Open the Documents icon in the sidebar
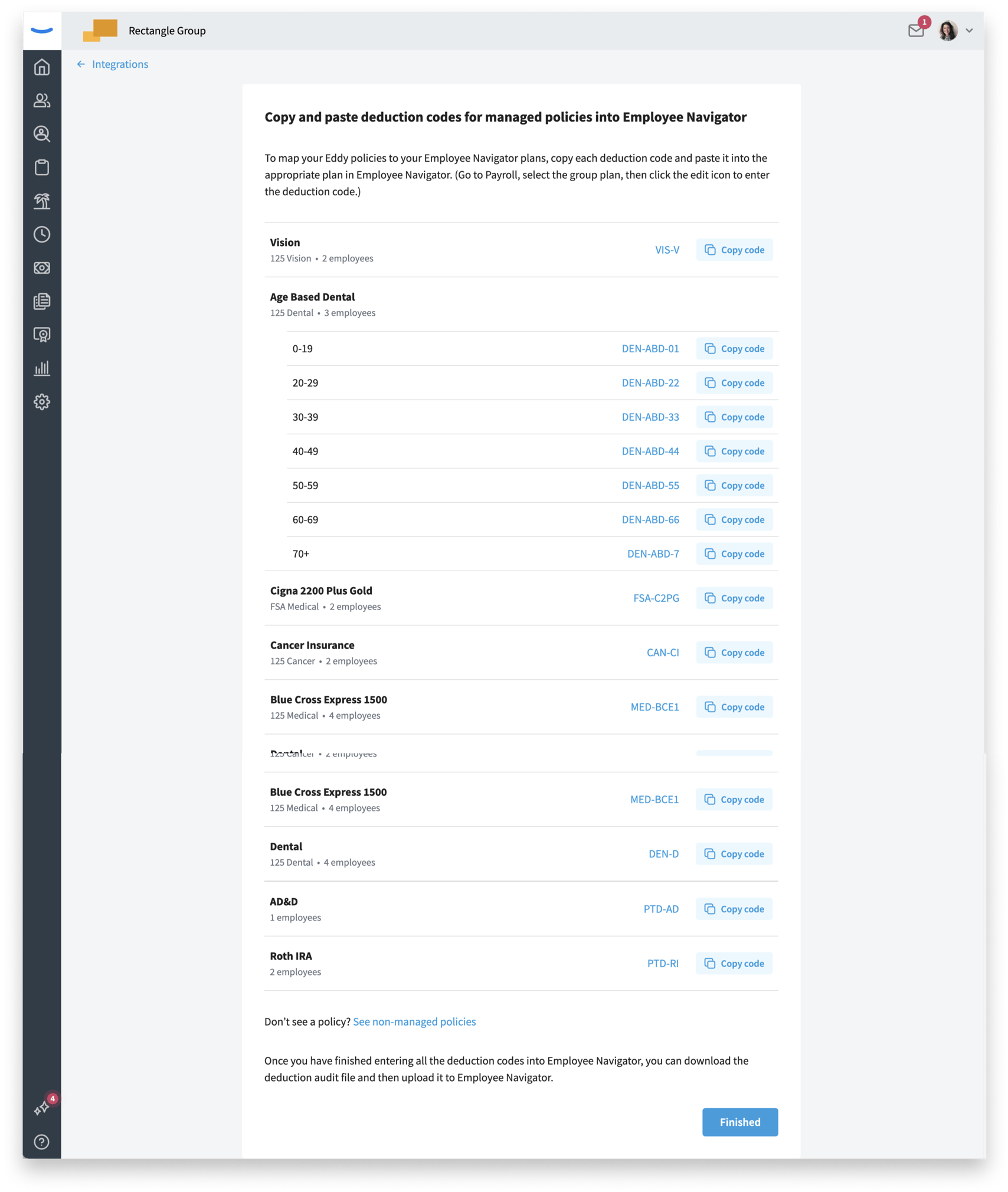The image size is (1008, 1192). pyautogui.click(x=42, y=301)
